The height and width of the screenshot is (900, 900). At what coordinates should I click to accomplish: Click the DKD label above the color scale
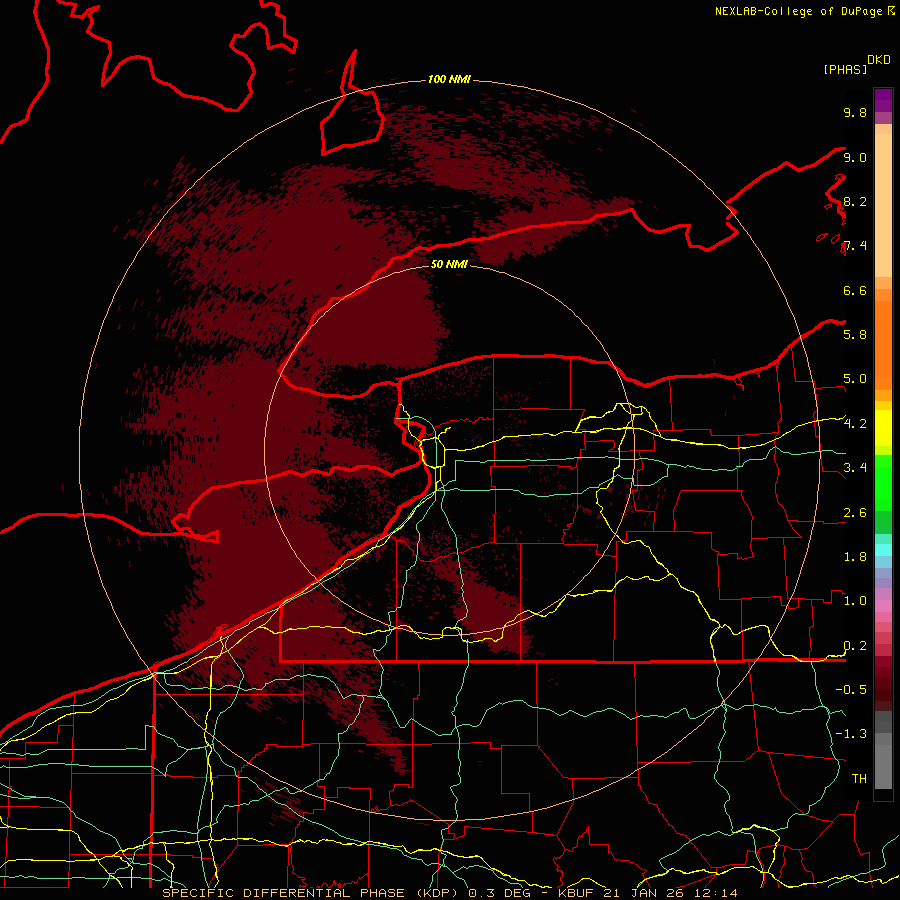click(879, 60)
